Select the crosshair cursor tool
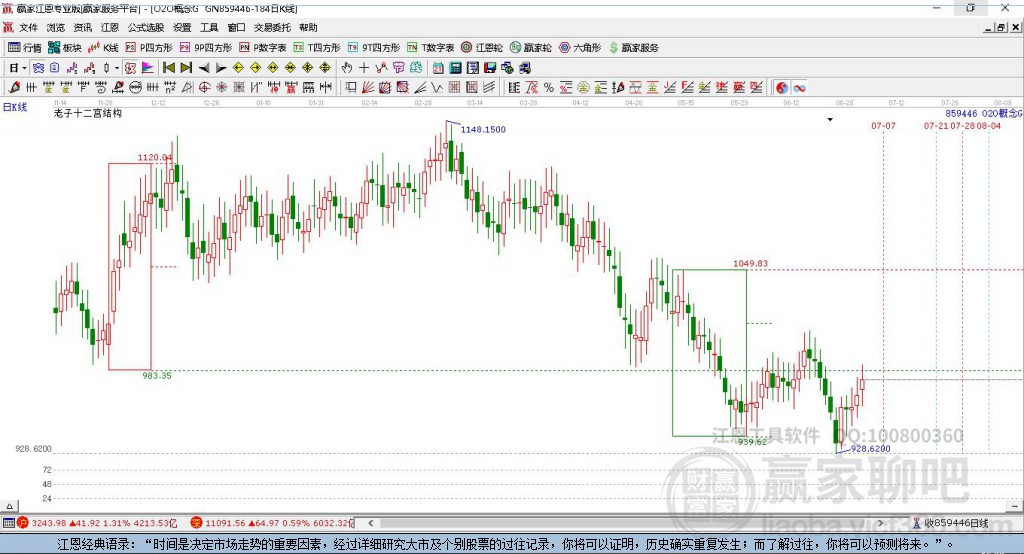Image resolution: width=1024 pixels, height=554 pixels. click(364, 68)
